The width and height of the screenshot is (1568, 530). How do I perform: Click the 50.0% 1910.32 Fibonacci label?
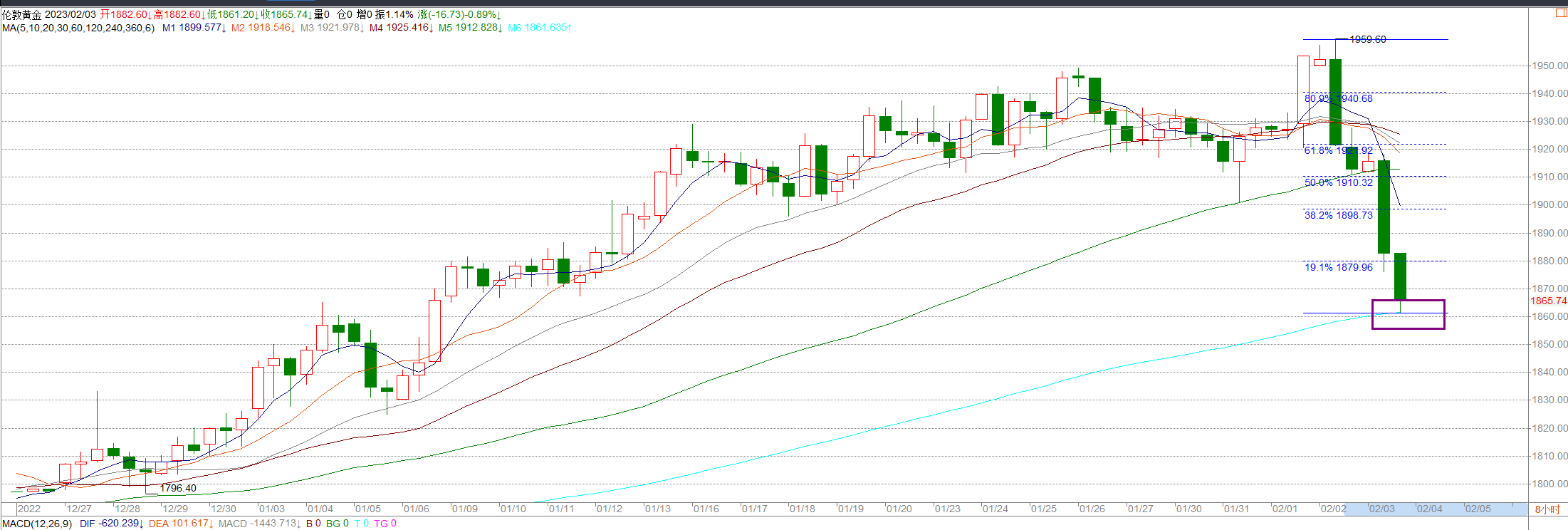(x=1339, y=182)
